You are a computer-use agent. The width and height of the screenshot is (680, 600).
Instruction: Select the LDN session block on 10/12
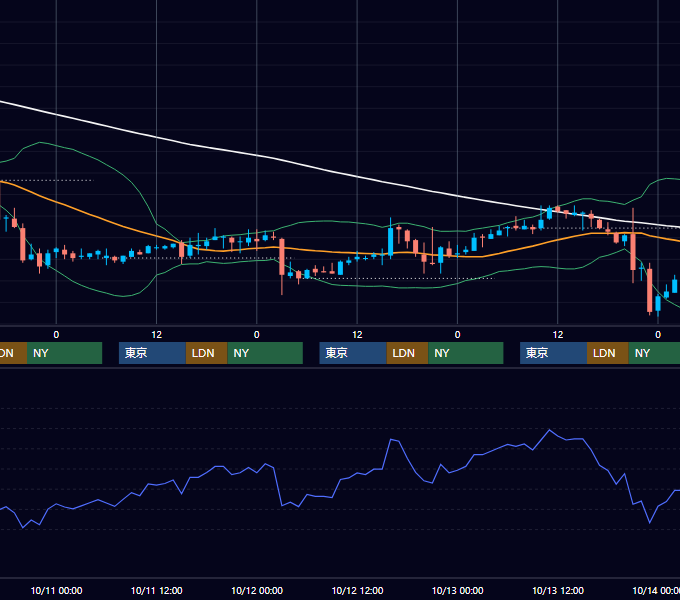coord(407,353)
